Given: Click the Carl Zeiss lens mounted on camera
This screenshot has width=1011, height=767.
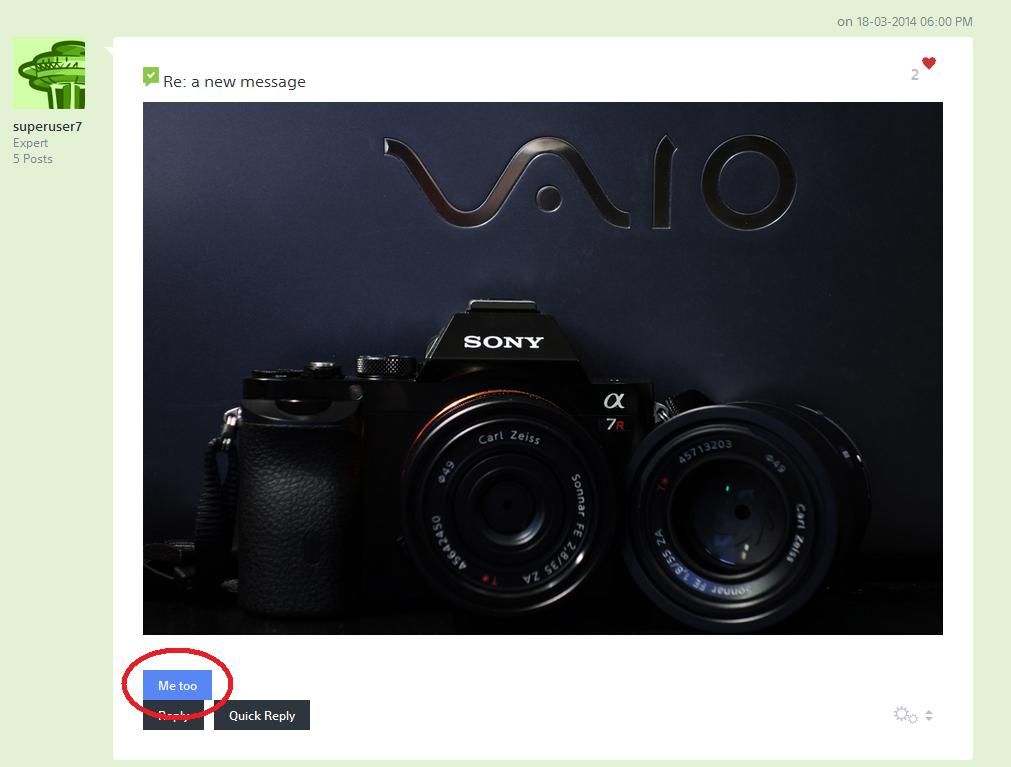Looking at the screenshot, I should (x=508, y=503).
